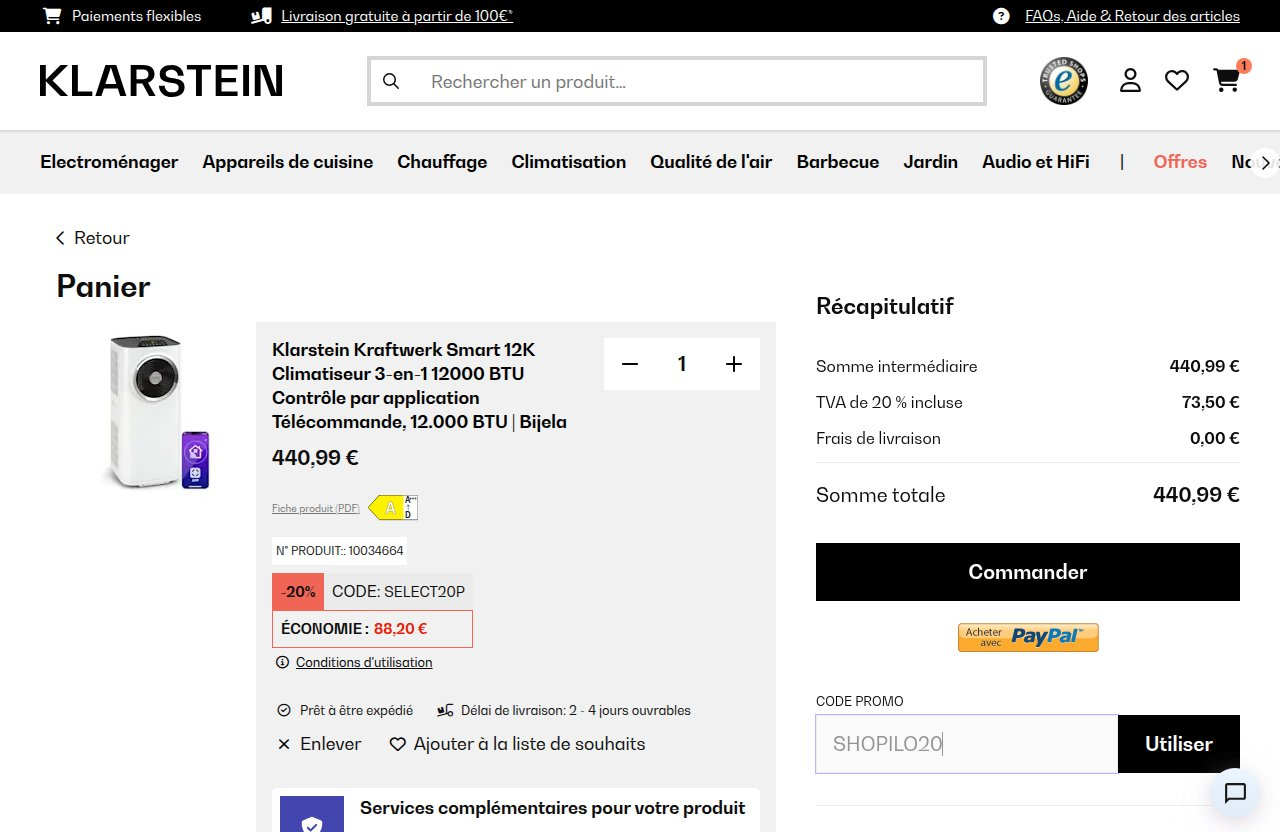Image resolution: width=1280 pixels, height=832 pixels.
Task: Click the delivery truck icon in top bar
Action: coord(261,16)
